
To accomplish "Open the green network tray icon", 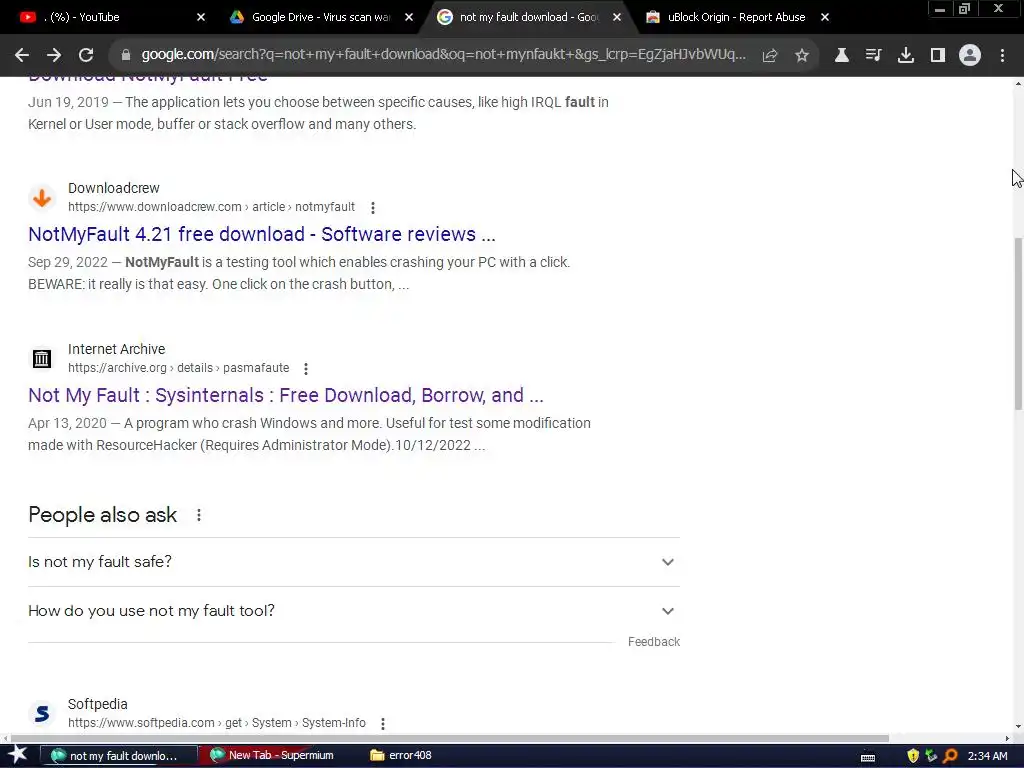I will [931, 756].
